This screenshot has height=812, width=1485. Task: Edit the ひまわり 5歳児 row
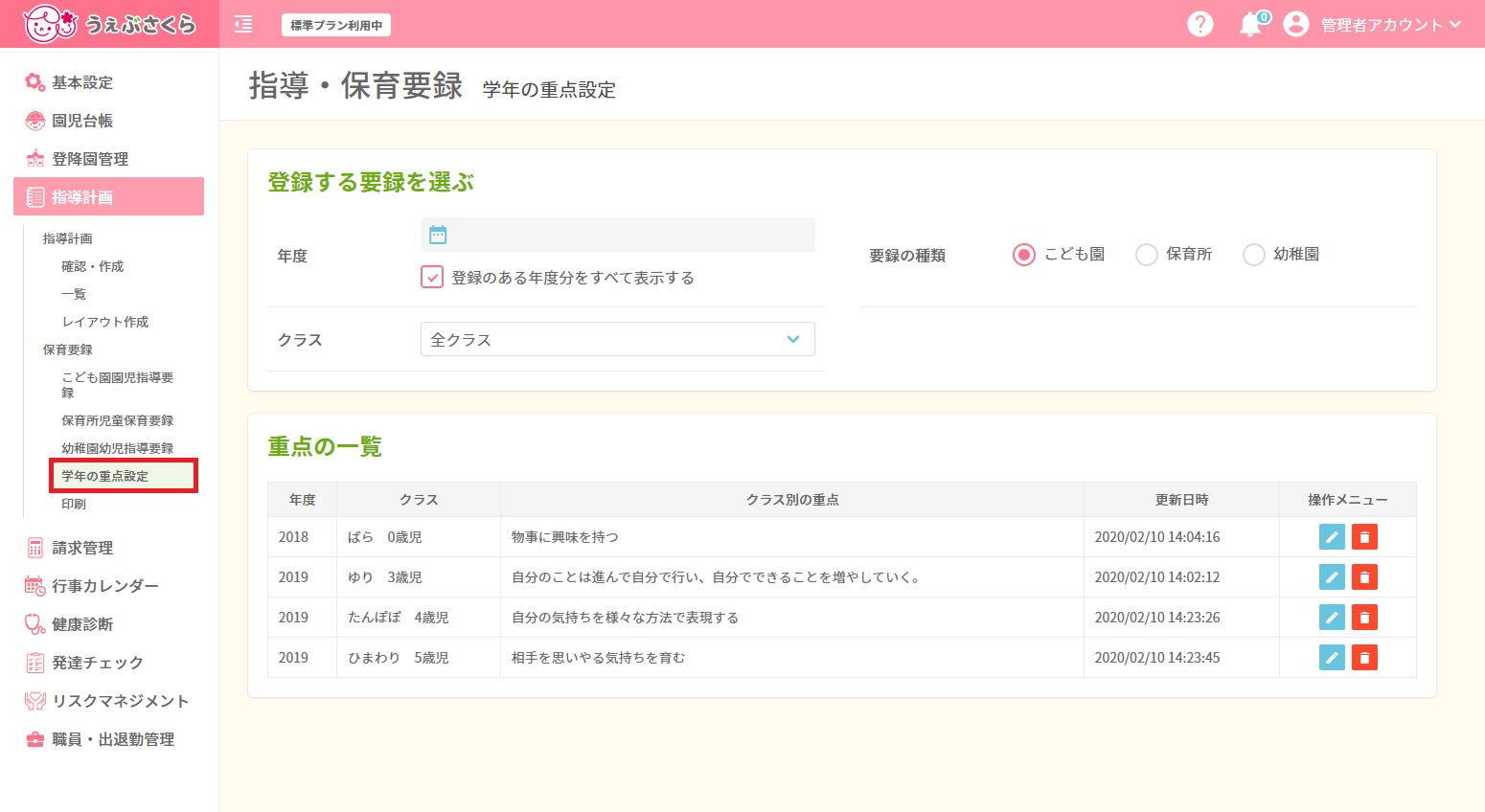[x=1332, y=658]
